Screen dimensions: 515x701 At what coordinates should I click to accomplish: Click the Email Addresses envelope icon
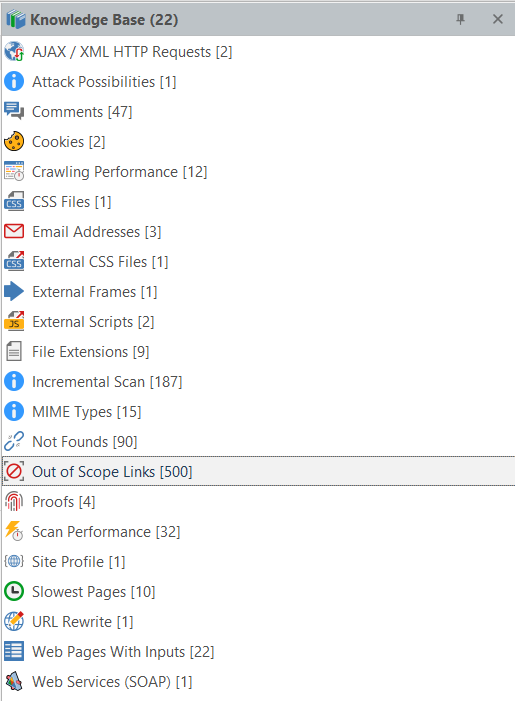(14, 232)
